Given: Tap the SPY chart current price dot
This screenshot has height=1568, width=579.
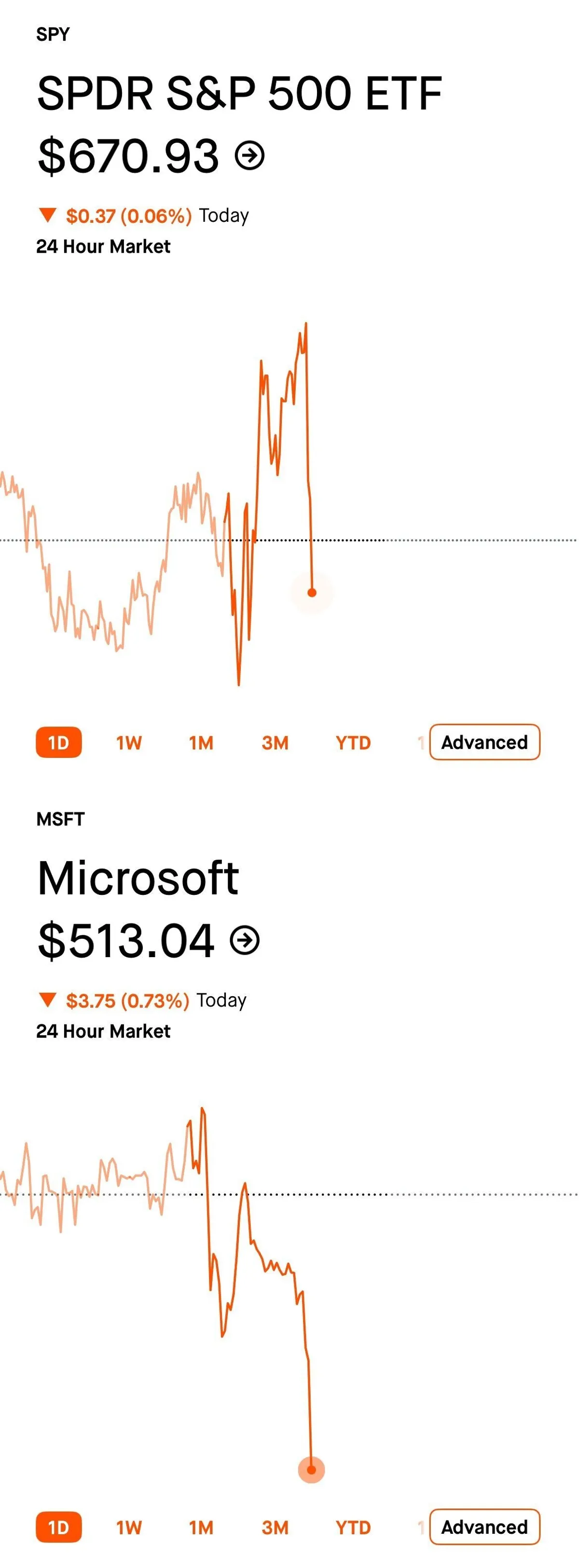Looking at the screenshot, I should coord(312,592).
